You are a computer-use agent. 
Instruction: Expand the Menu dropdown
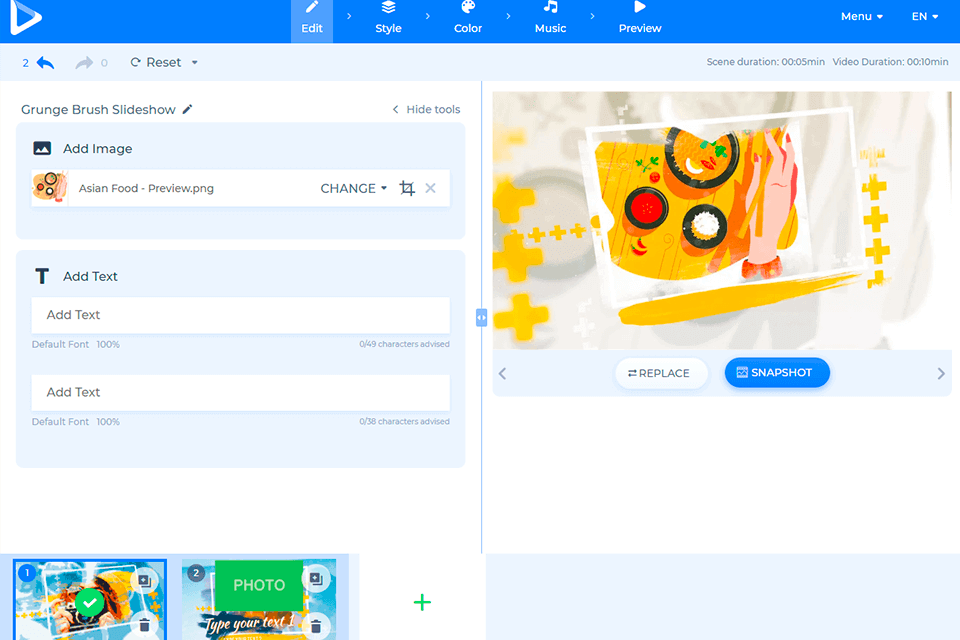pyautogui.click(x=861, y=17)
